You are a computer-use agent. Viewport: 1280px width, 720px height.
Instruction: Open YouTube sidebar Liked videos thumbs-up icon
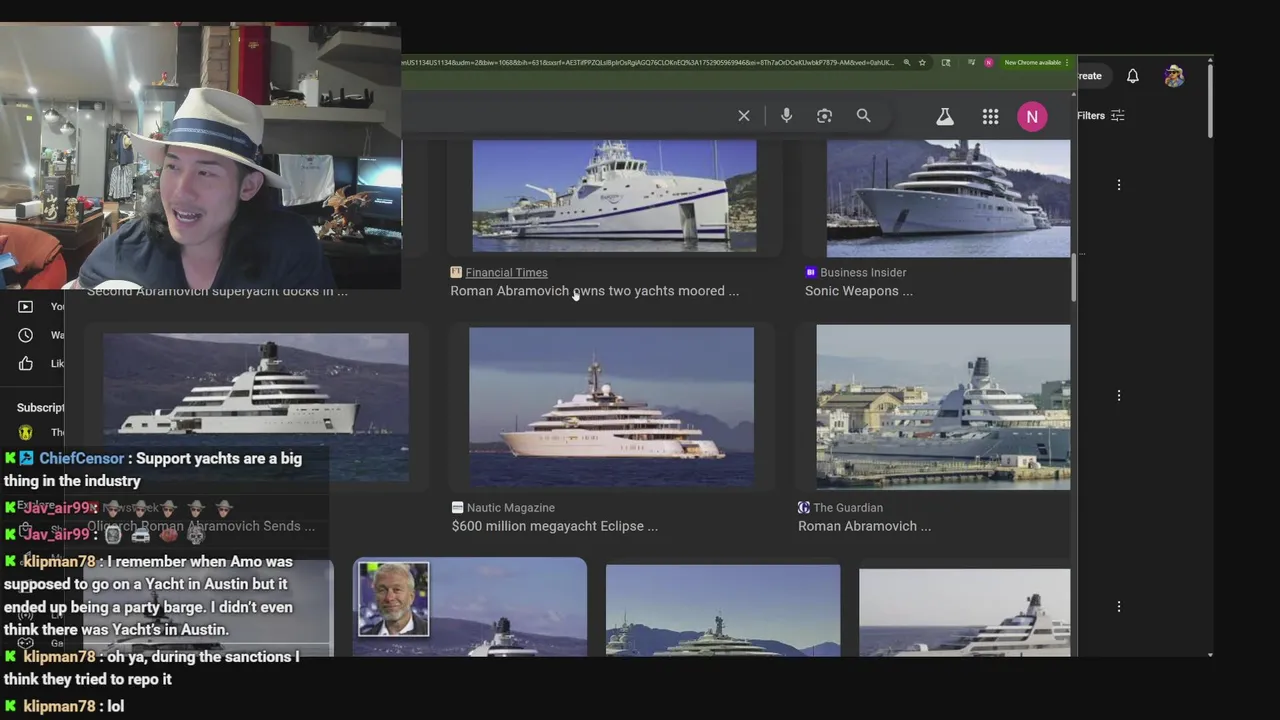[26, 363]
